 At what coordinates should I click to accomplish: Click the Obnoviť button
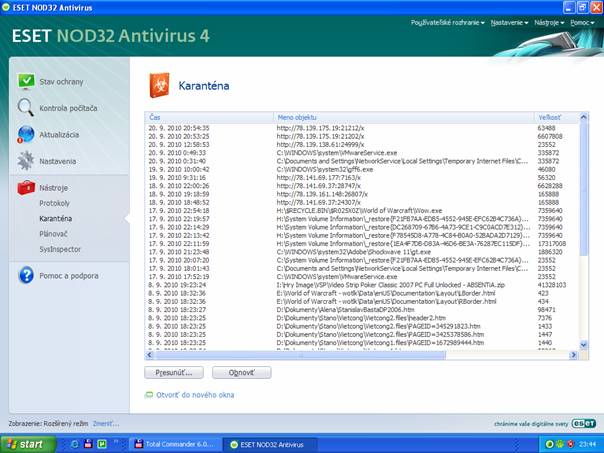(x=242, y=372)
